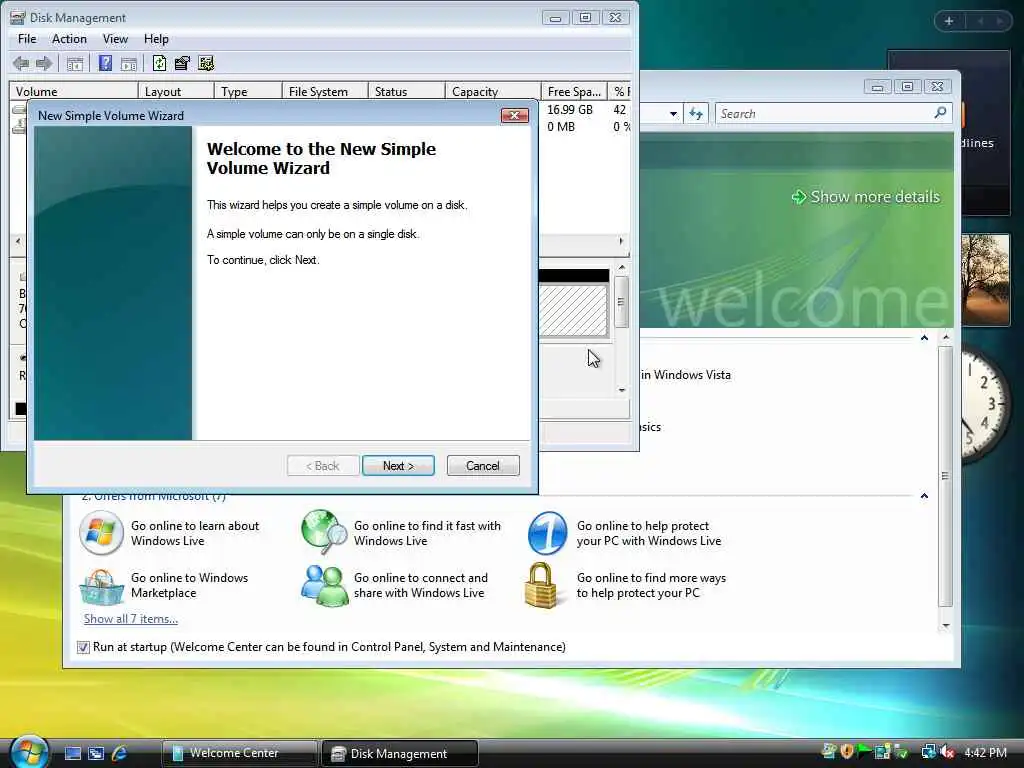The height and width of the screenshot is (768, 1024).
Task: Open Go online to connect and share with Windows Live
Action: tap(394, 585)
